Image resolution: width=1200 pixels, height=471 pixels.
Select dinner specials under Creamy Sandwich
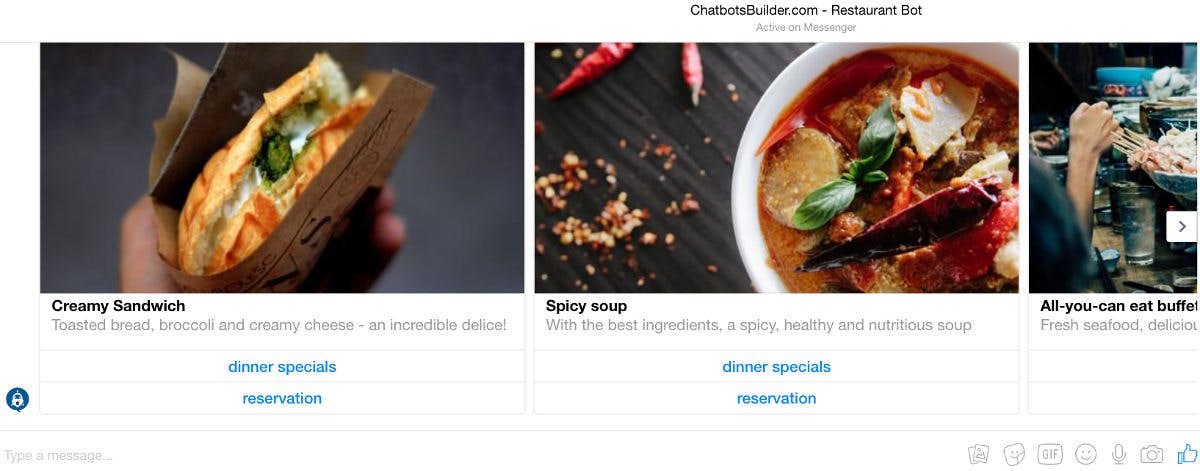pos(282,367)
